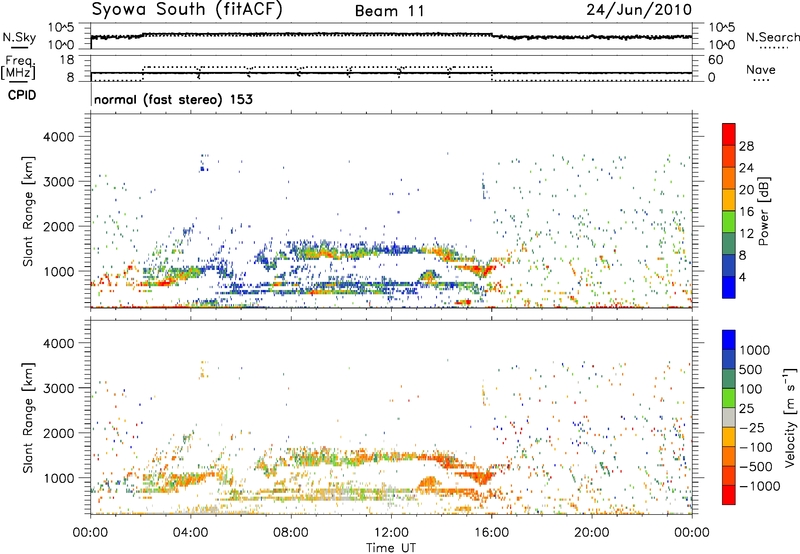Select the Power colorbar segment between 24 and 28
This screenshot has height=554, width=800.
(729, 156)
